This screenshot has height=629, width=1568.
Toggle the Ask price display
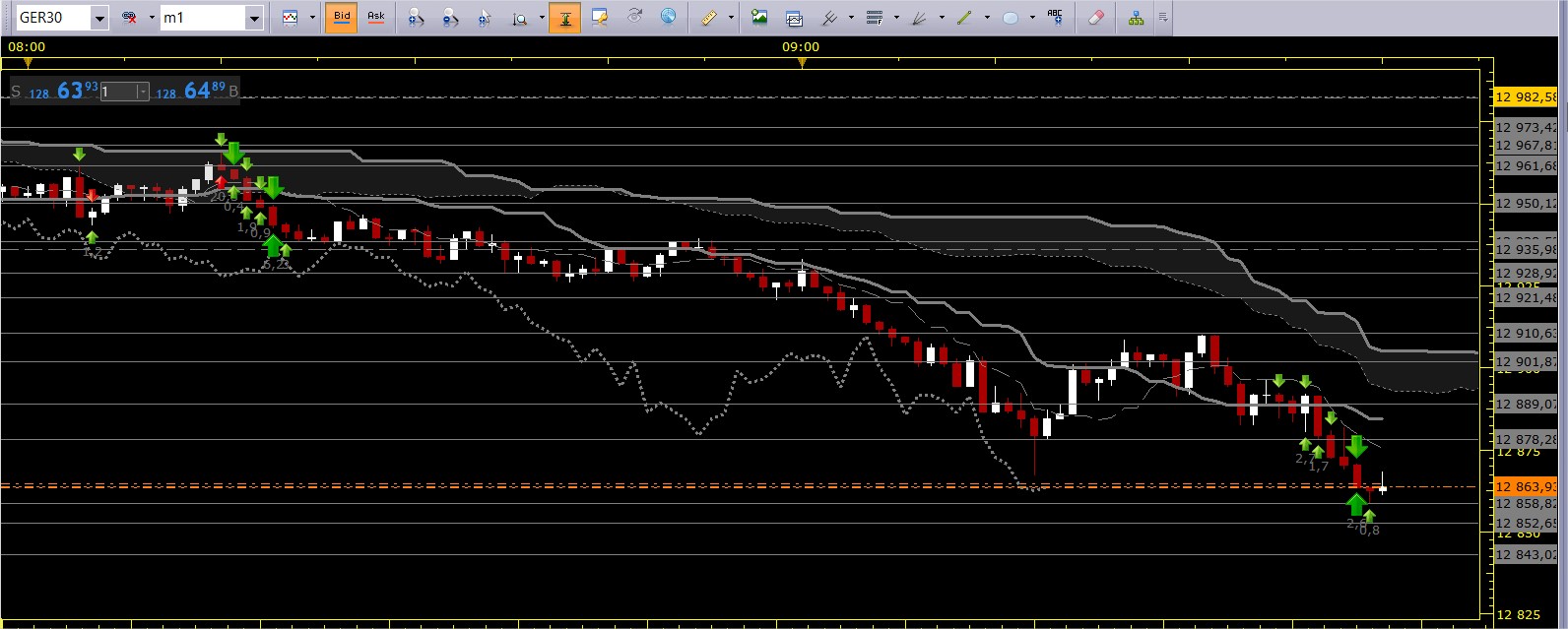coord(375,18)
